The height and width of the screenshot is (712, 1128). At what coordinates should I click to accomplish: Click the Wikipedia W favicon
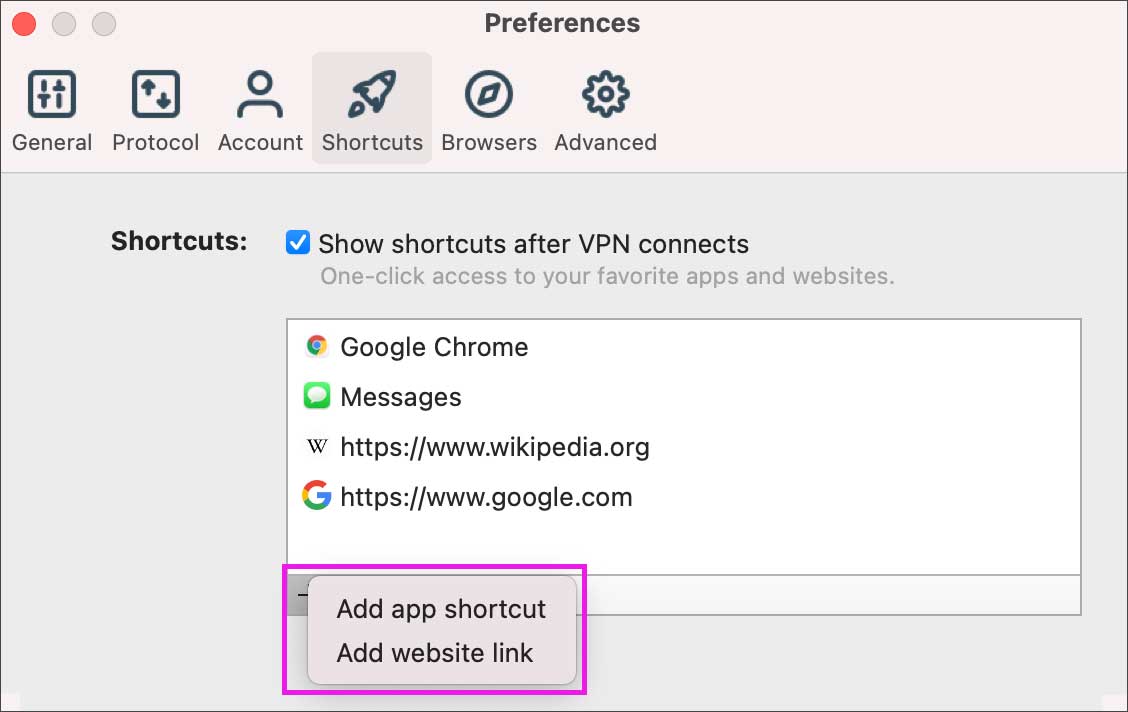pos(317,447)
